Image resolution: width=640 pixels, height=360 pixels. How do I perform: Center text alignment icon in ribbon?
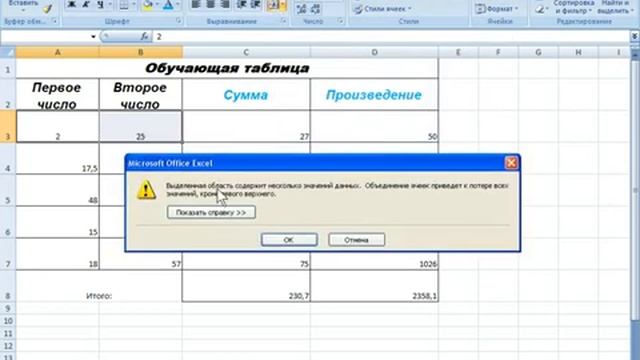pos(211,4)
